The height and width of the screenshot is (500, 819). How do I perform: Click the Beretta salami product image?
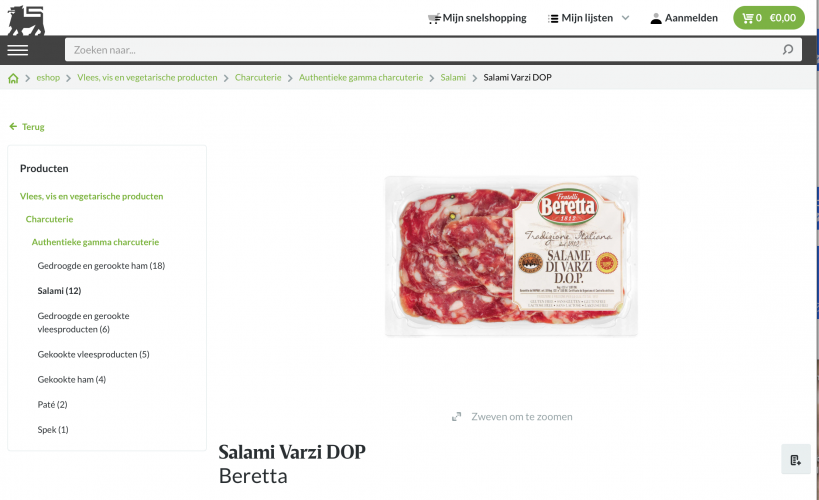511,257
